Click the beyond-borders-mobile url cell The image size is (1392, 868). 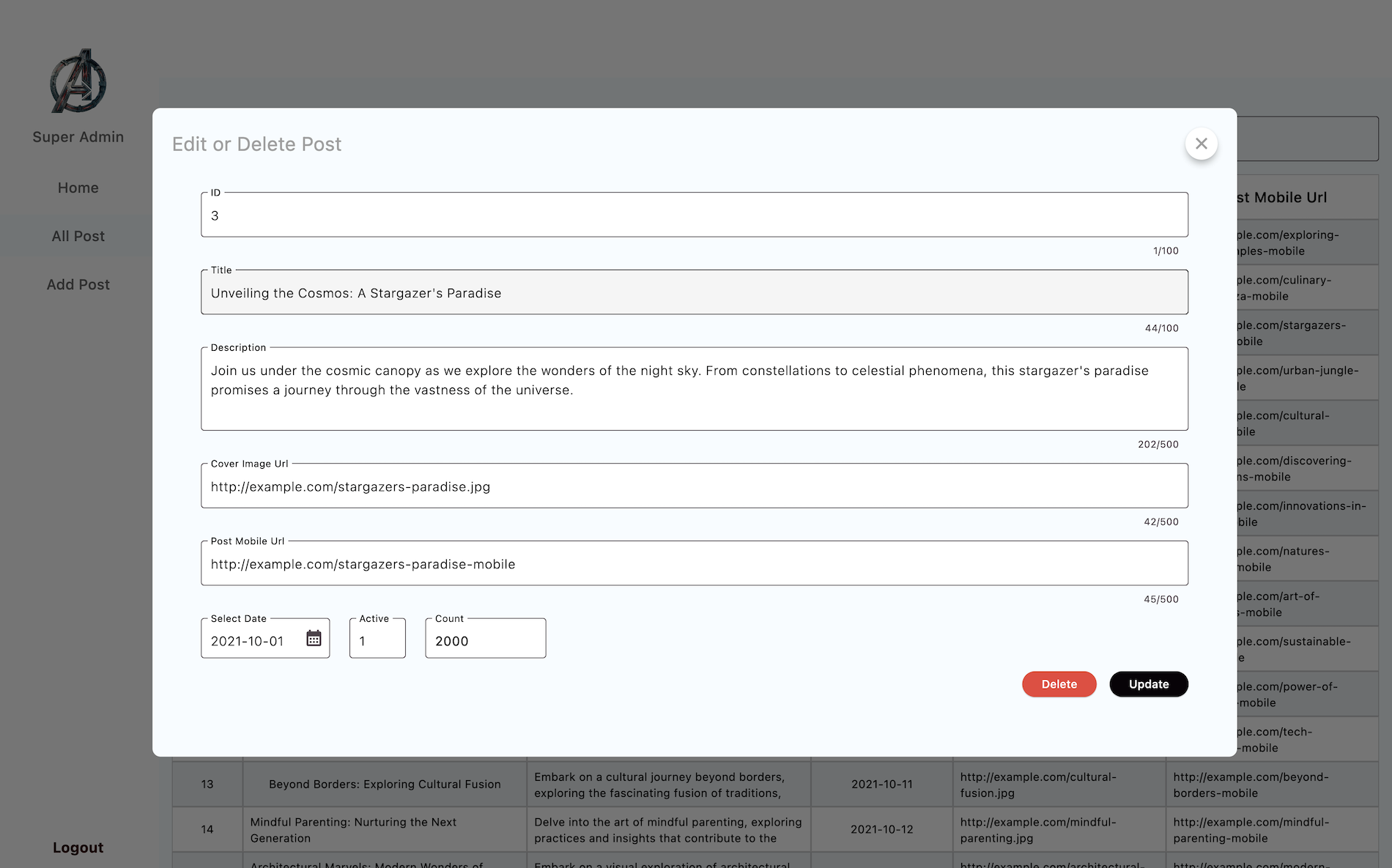[1272, 784]
